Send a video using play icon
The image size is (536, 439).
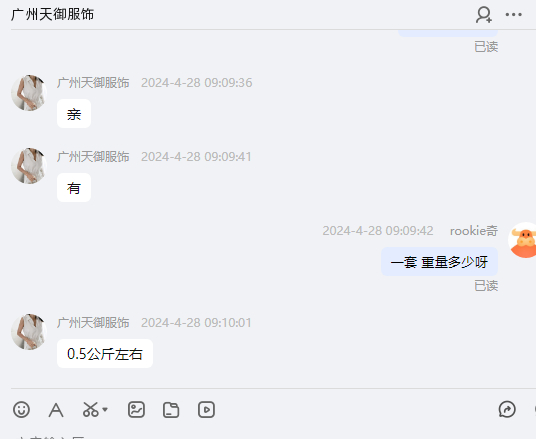coord(206,409)
